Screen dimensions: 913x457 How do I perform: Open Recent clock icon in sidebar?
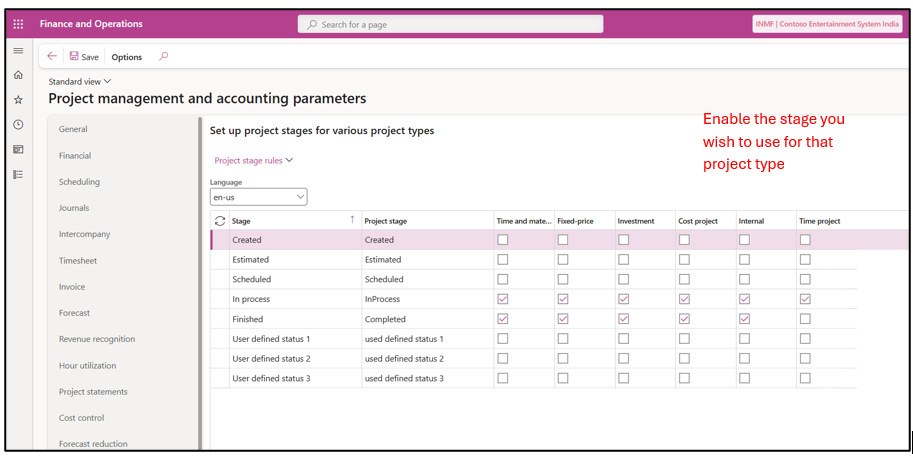pos(18,125)
